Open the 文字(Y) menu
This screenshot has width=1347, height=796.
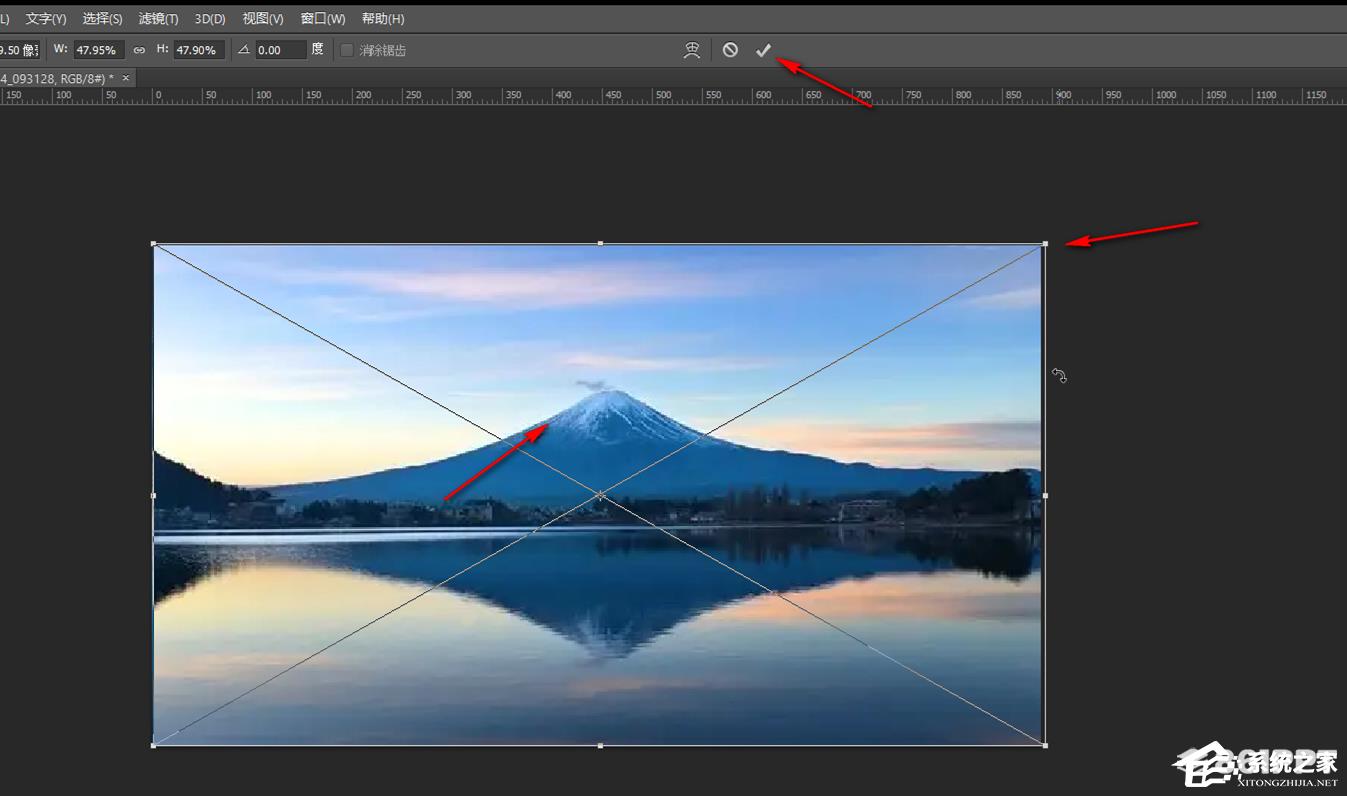(x=46, y=19)
